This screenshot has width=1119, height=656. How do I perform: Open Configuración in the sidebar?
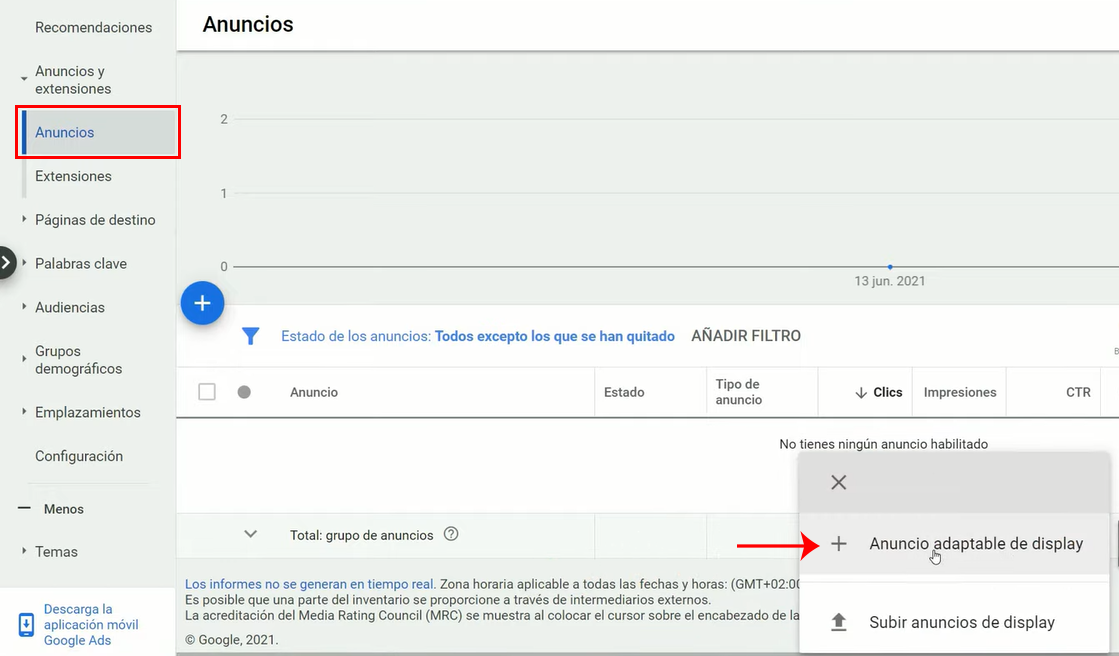(79, 456)
